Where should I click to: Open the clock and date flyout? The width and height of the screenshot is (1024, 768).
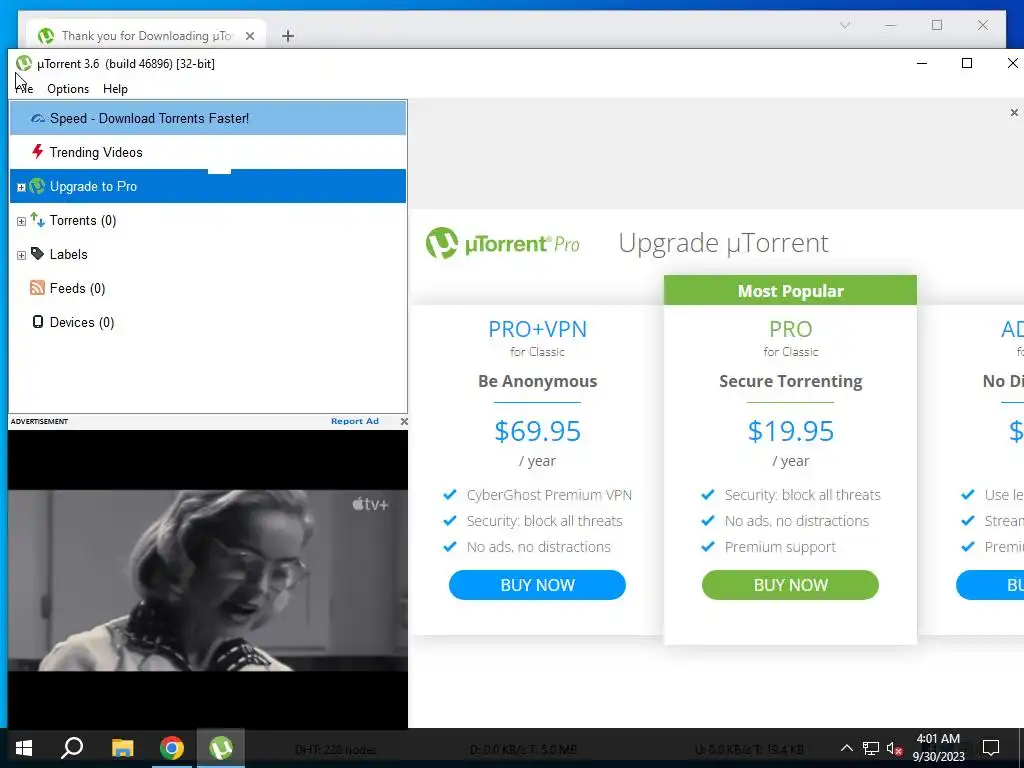[938, 748]
